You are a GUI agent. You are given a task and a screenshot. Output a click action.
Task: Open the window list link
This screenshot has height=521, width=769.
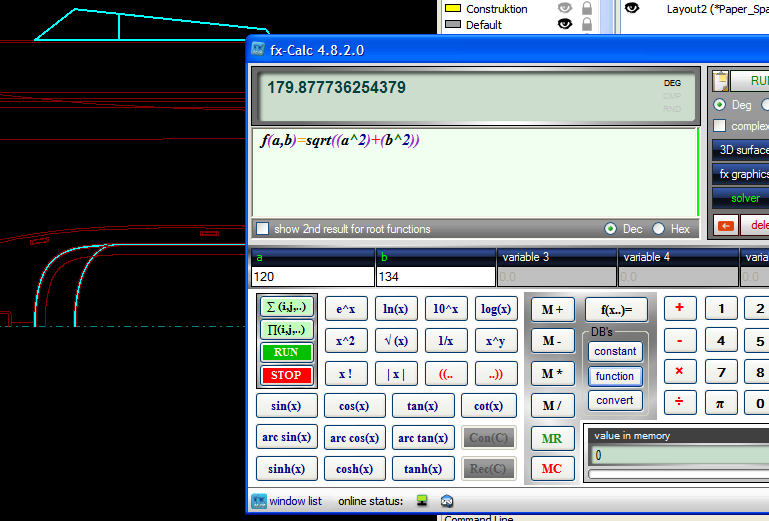[295, 501]
